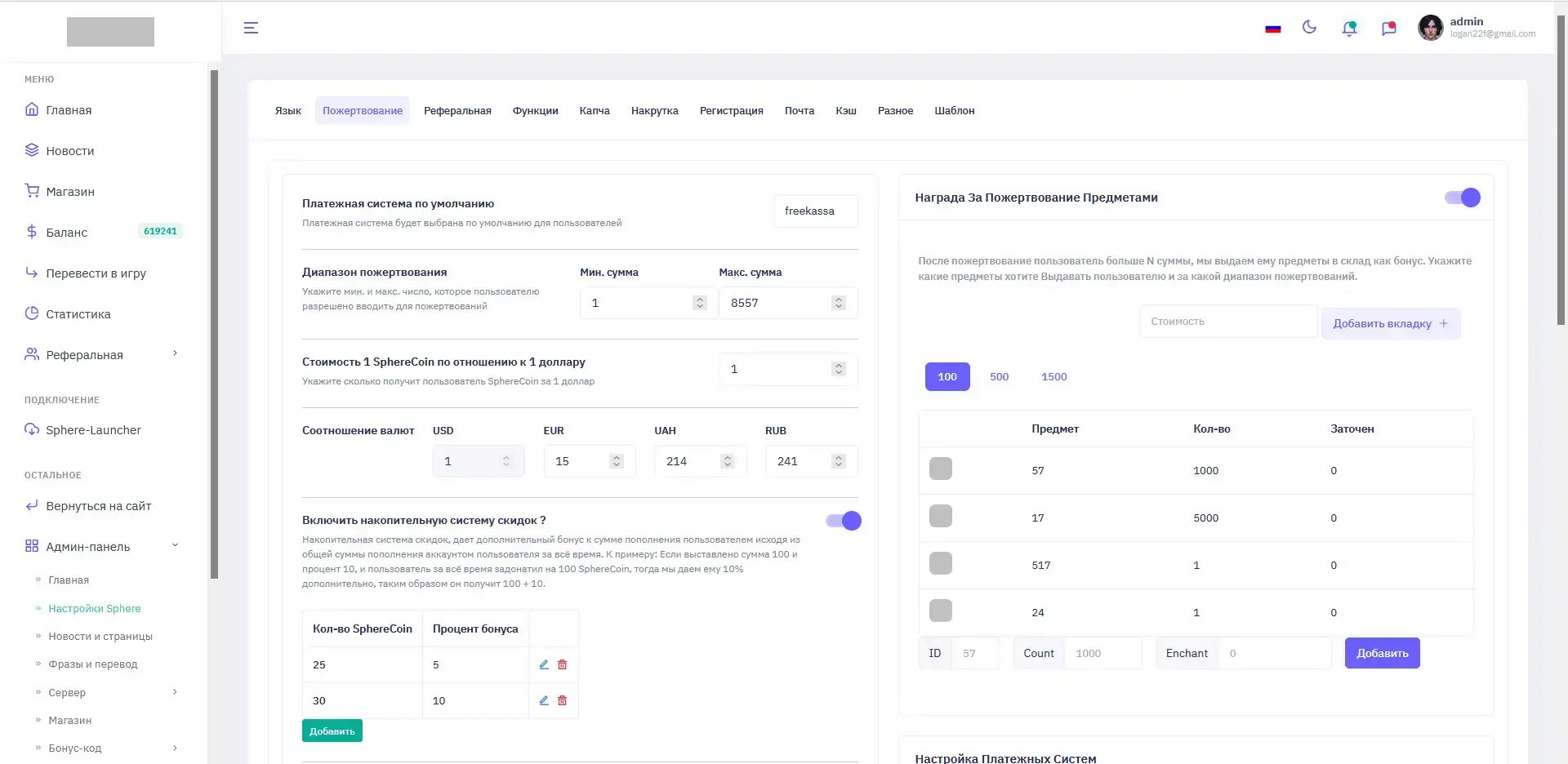Click the Sphere-Launcher download cloud icon

click(x=32, y=429)
